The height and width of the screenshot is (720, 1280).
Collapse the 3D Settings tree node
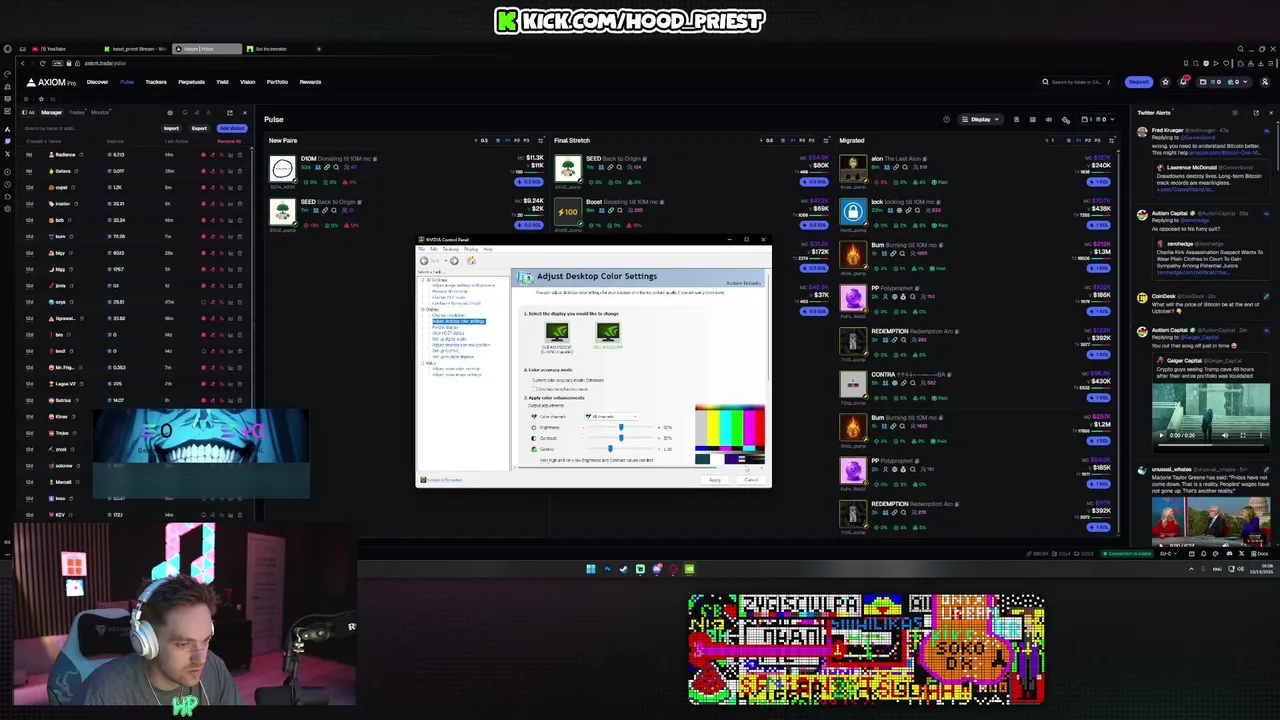click(422, 280)
